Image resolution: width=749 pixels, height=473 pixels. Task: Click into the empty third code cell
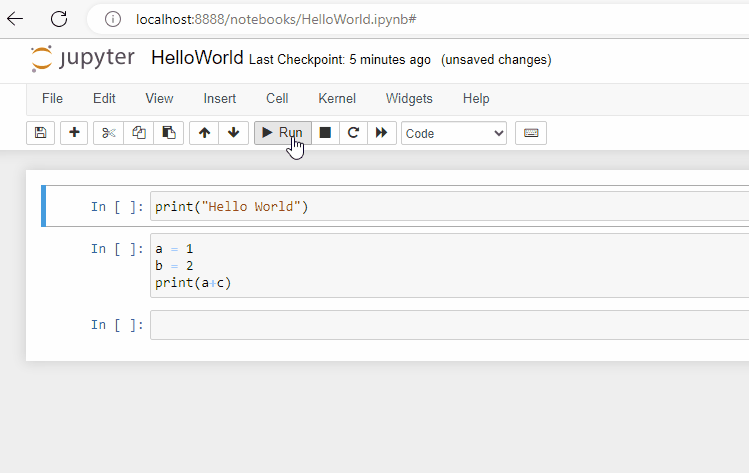point(450,325)
